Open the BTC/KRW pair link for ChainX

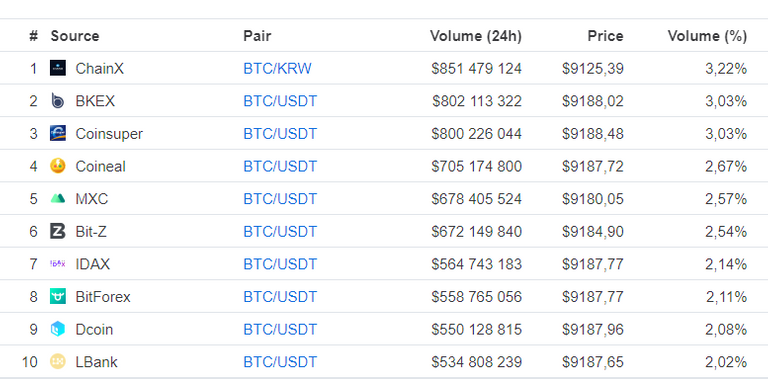277,69
